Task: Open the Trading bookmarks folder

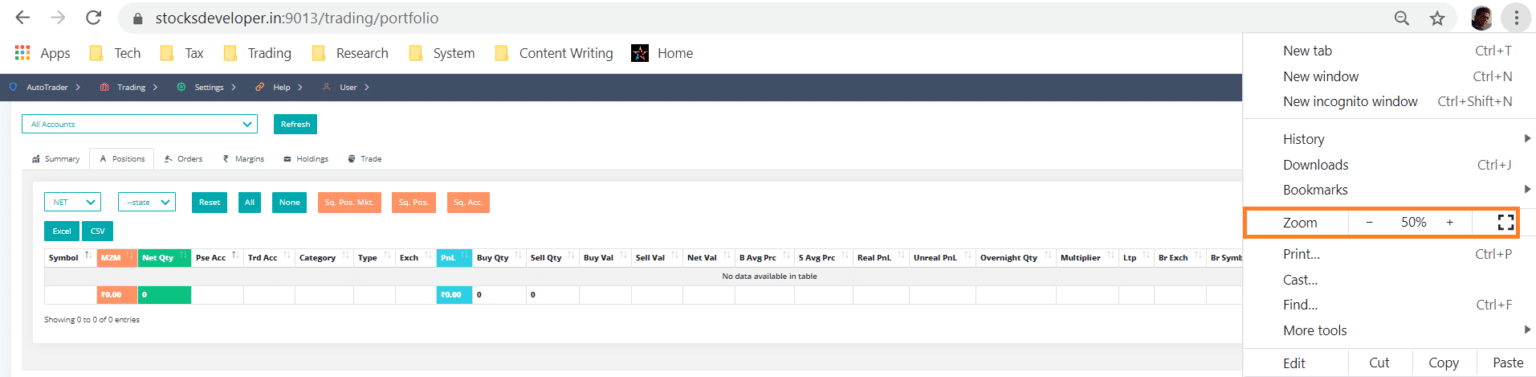Action: click(x=258, y=53)
